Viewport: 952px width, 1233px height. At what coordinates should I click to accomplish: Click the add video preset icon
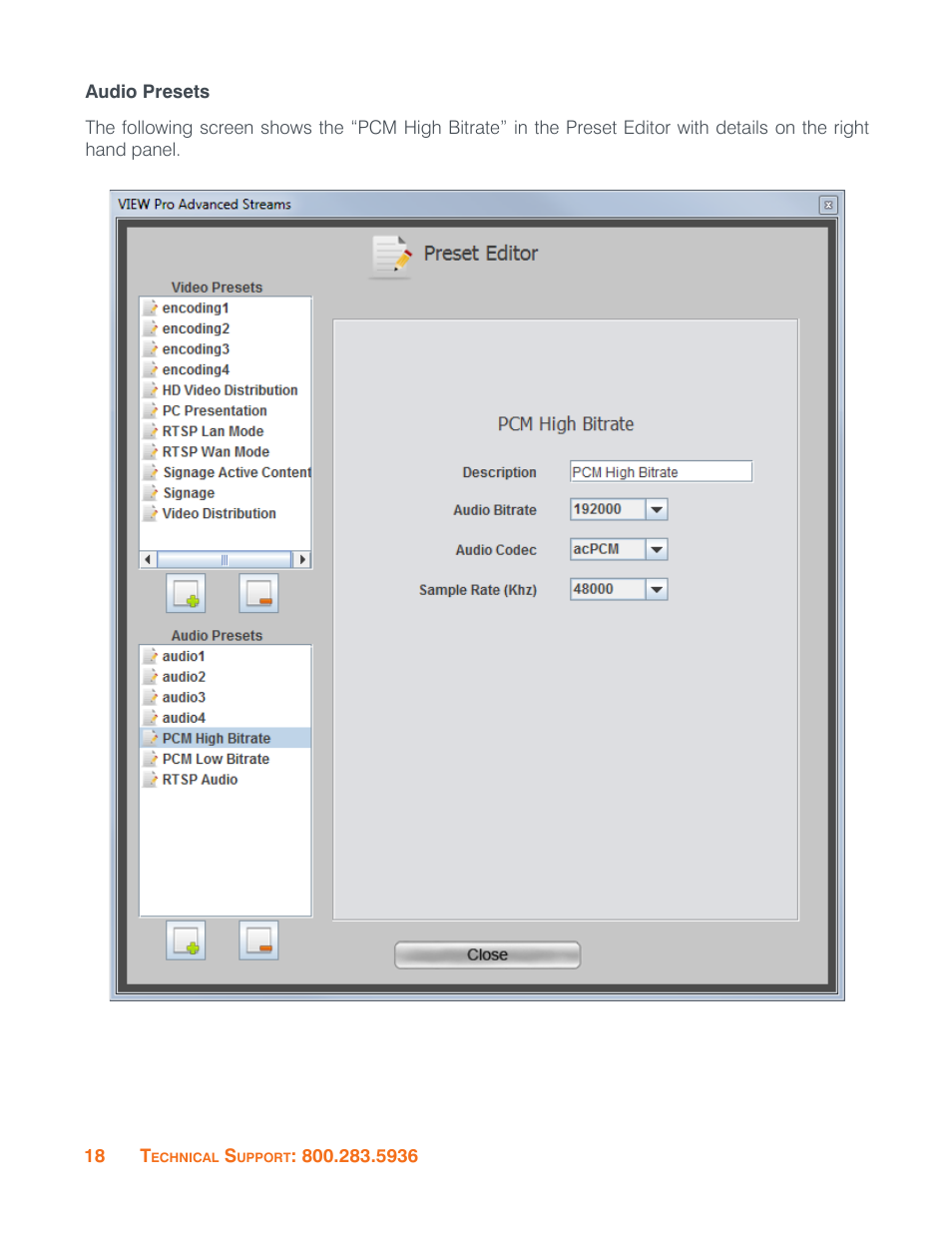(186, 593)
